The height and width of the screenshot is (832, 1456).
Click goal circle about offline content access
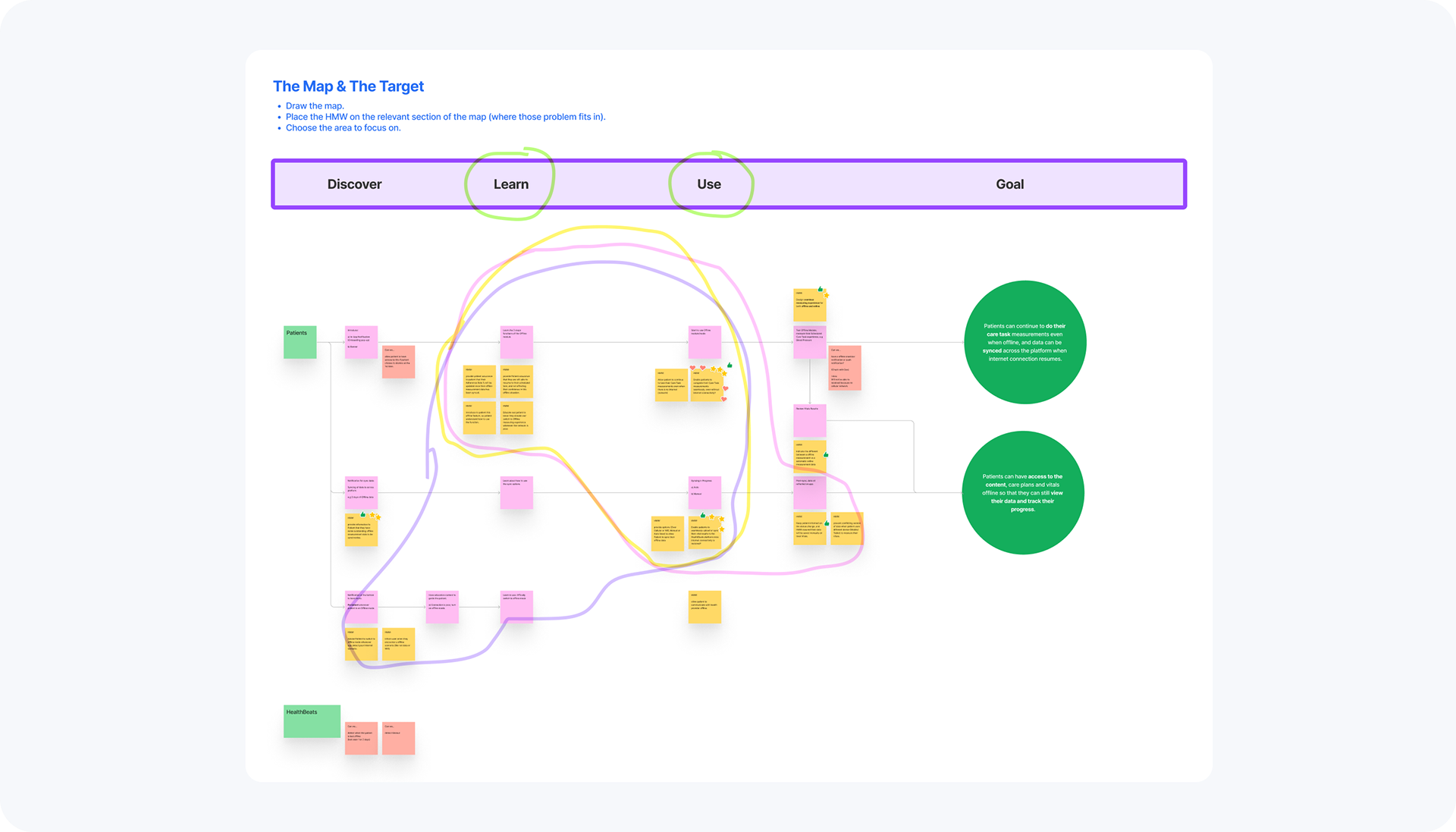click(1022, 493)
